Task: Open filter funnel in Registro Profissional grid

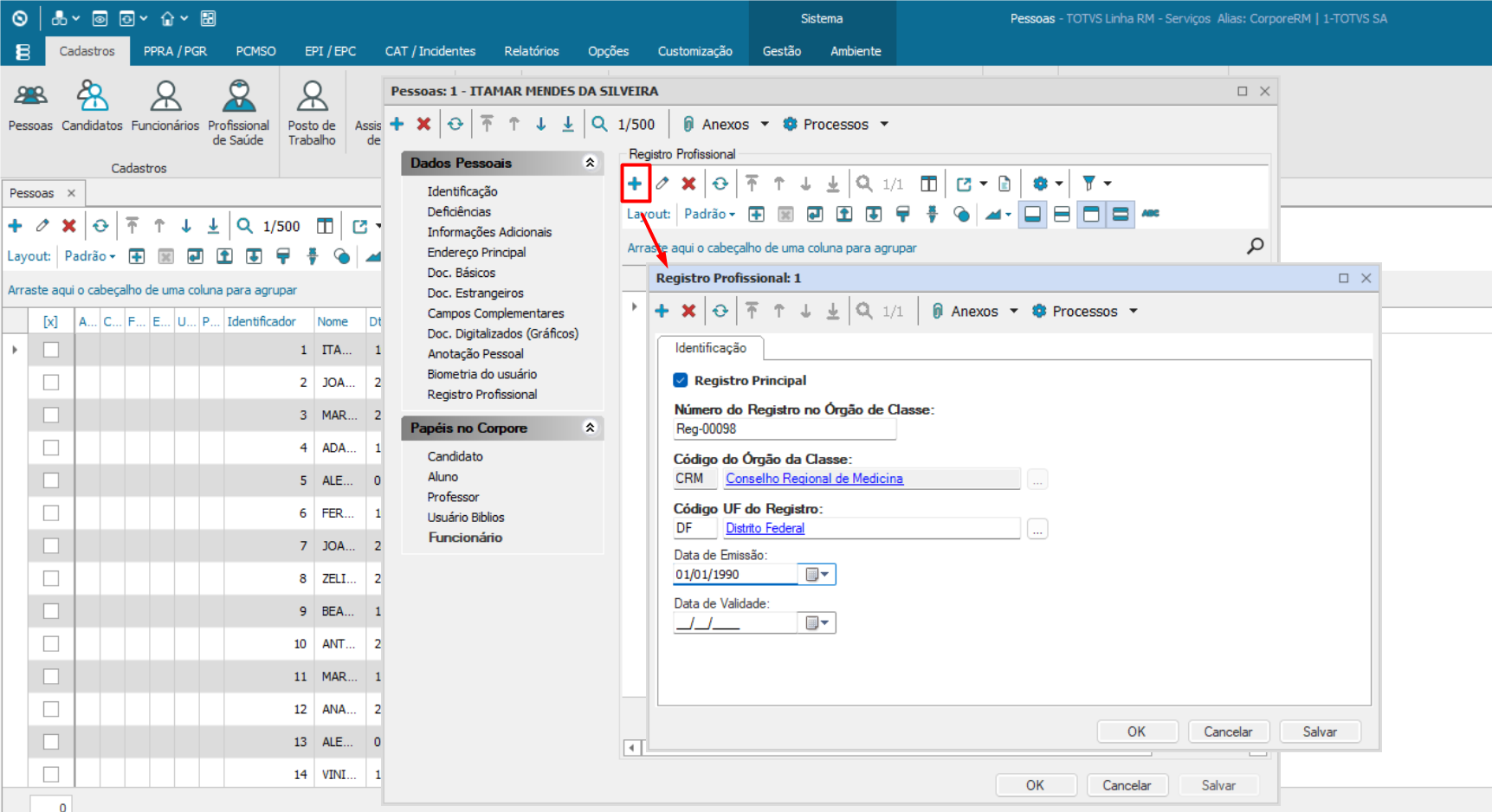Action: pos(1089,184)
